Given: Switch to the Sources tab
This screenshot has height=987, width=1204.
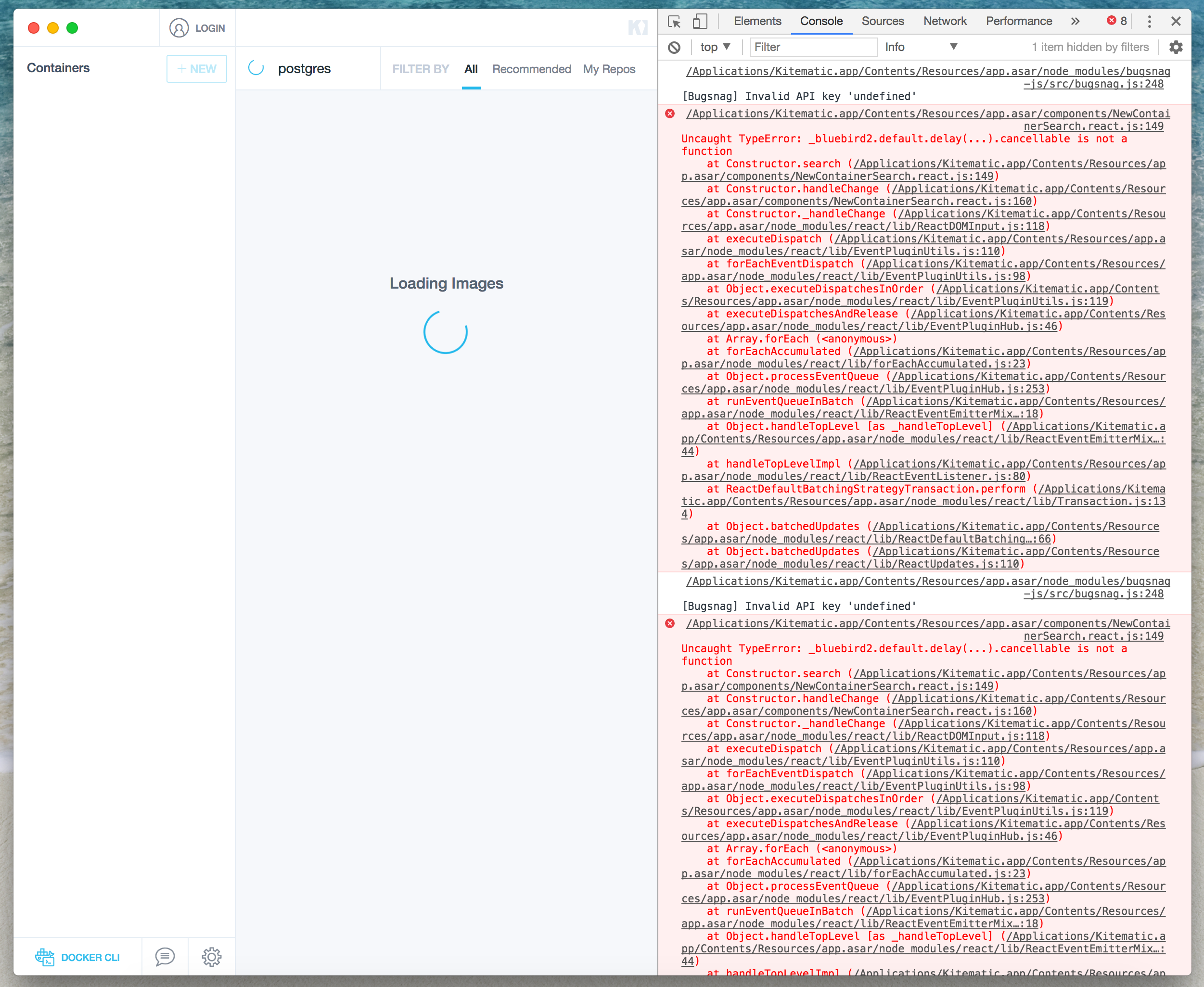Looking at the screenshot, I should point(882,21).
